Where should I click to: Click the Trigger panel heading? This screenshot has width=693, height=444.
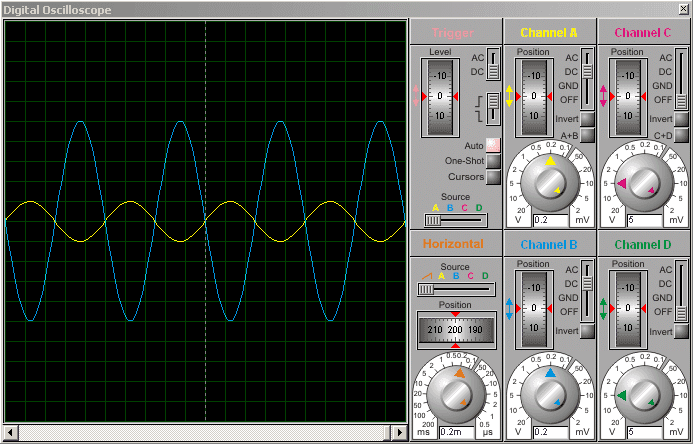pos(453,33)
